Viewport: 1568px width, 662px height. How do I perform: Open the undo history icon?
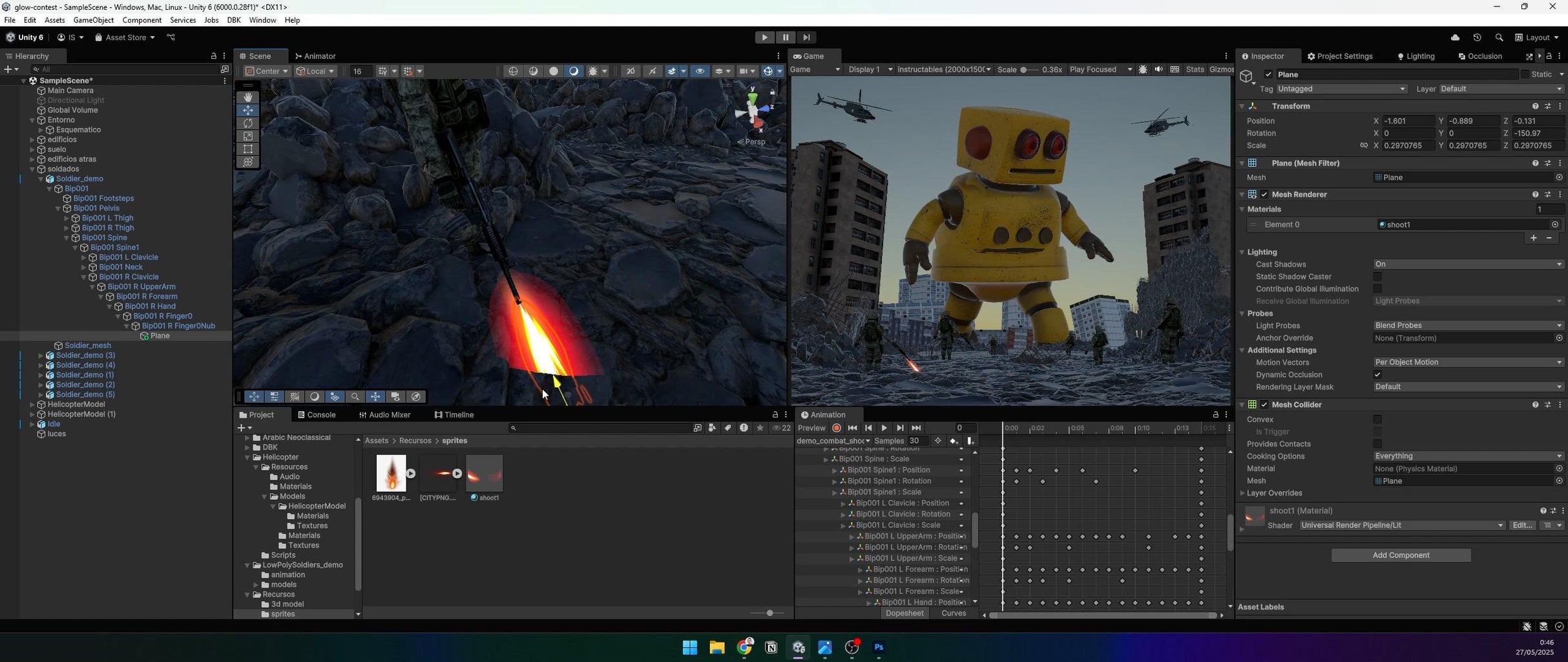coord(1477,37)
